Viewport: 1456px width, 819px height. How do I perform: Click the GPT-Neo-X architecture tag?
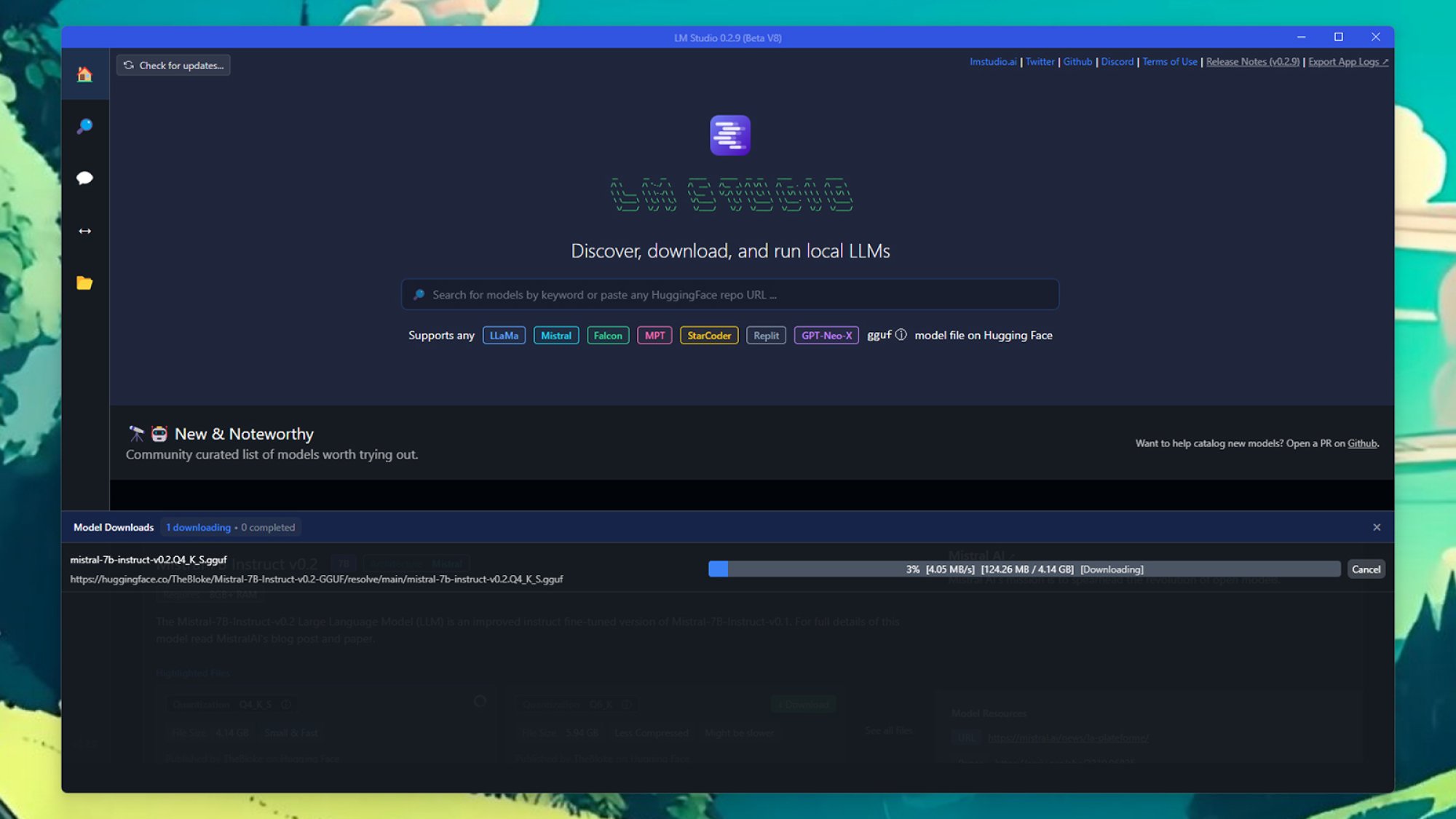coord(826,336)
